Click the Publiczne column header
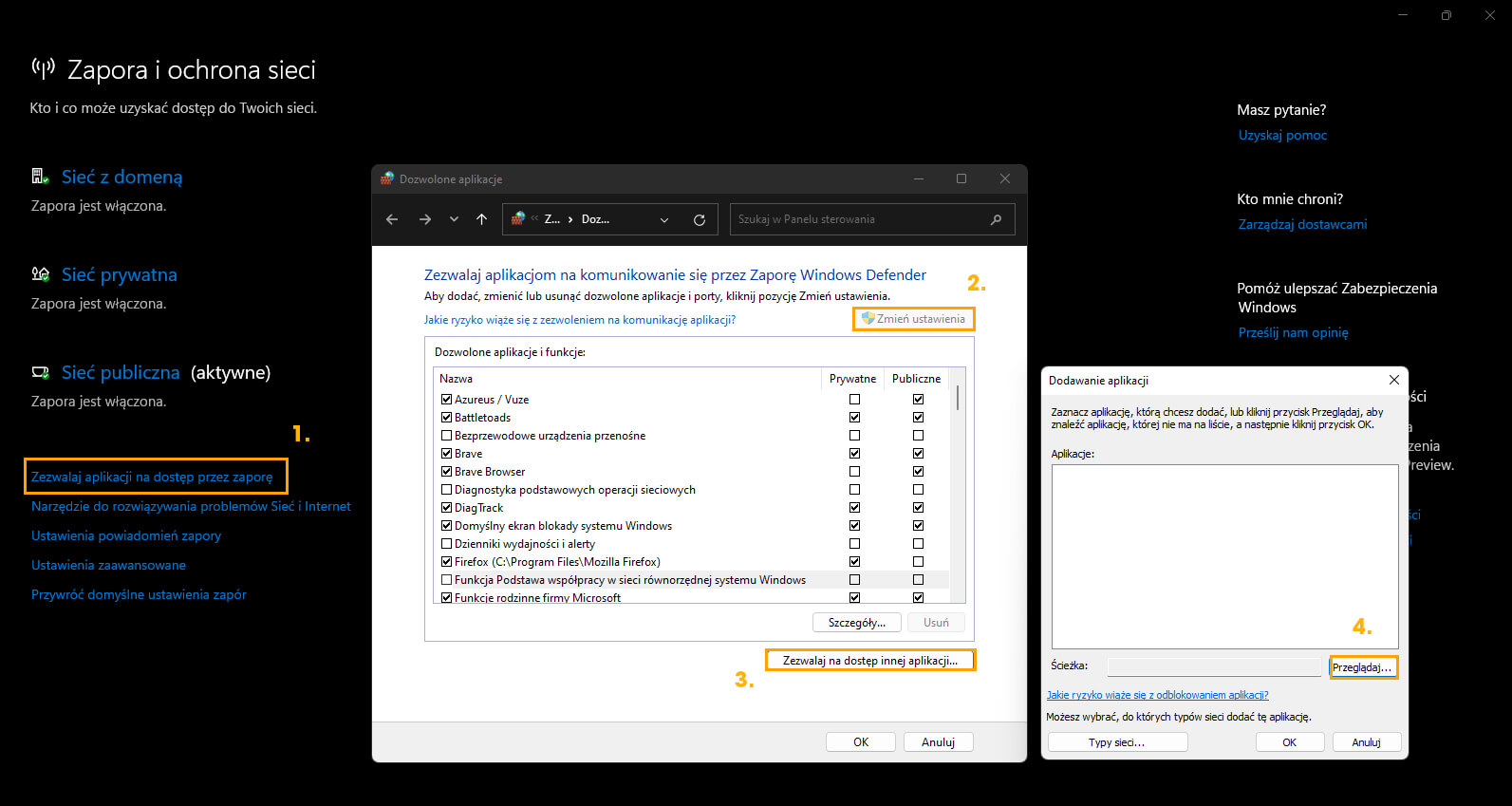The image size is (1512, 806). tap(916, 379)
